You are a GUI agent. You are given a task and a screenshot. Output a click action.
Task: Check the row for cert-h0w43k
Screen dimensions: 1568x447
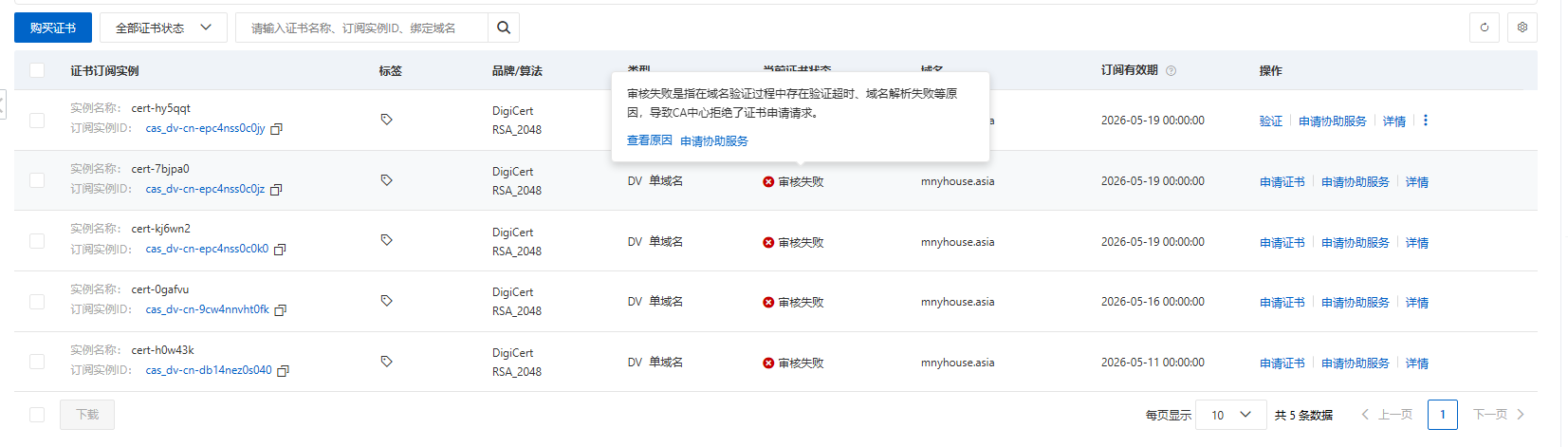[x=37, y=362]
